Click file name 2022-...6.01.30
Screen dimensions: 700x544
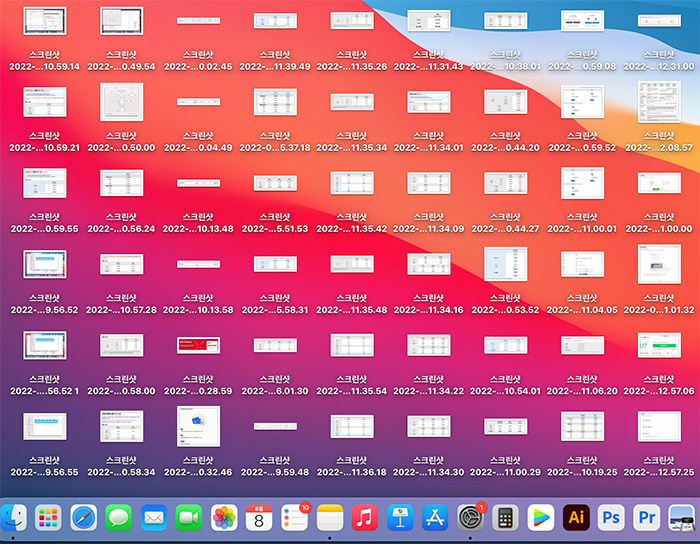(275, 391)
